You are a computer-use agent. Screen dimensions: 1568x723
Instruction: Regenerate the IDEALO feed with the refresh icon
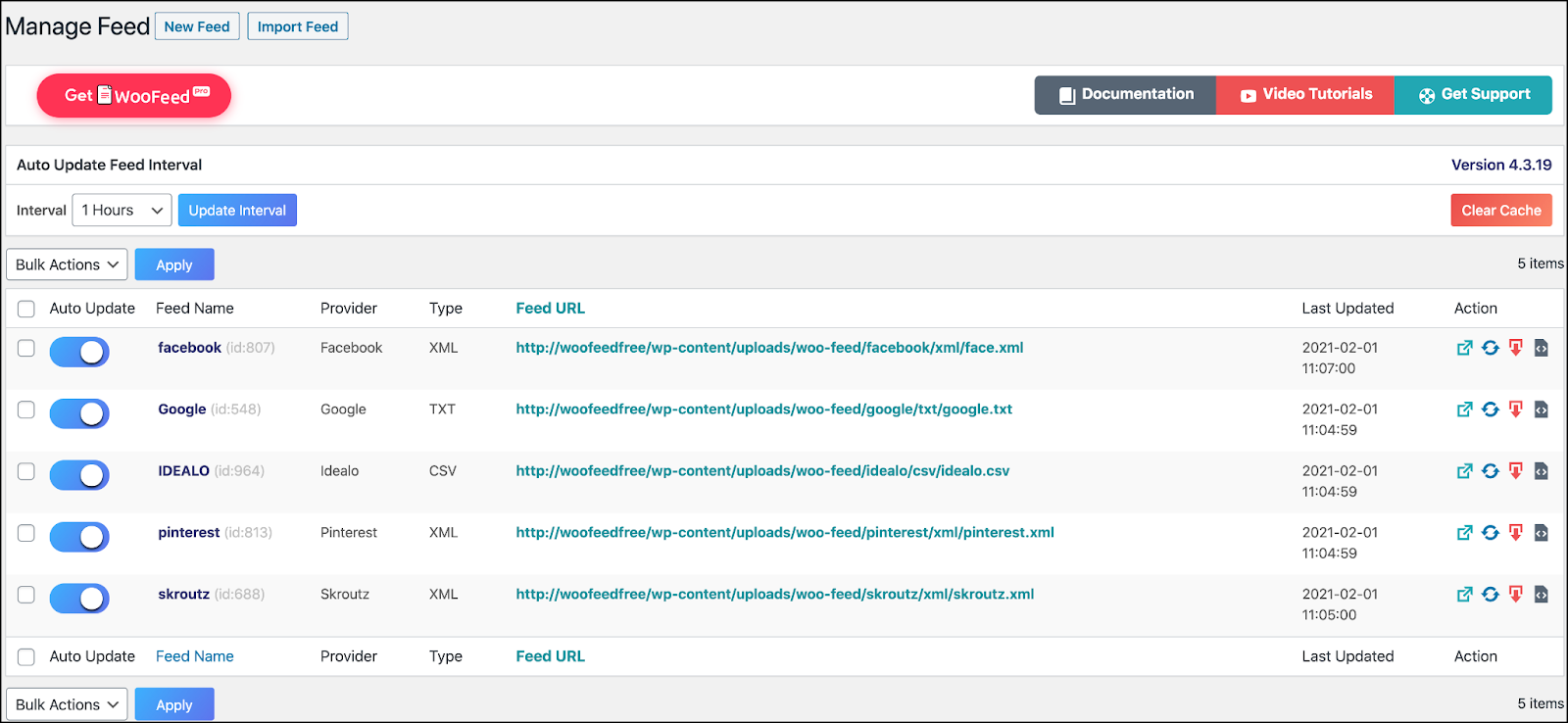point(1491,471)
